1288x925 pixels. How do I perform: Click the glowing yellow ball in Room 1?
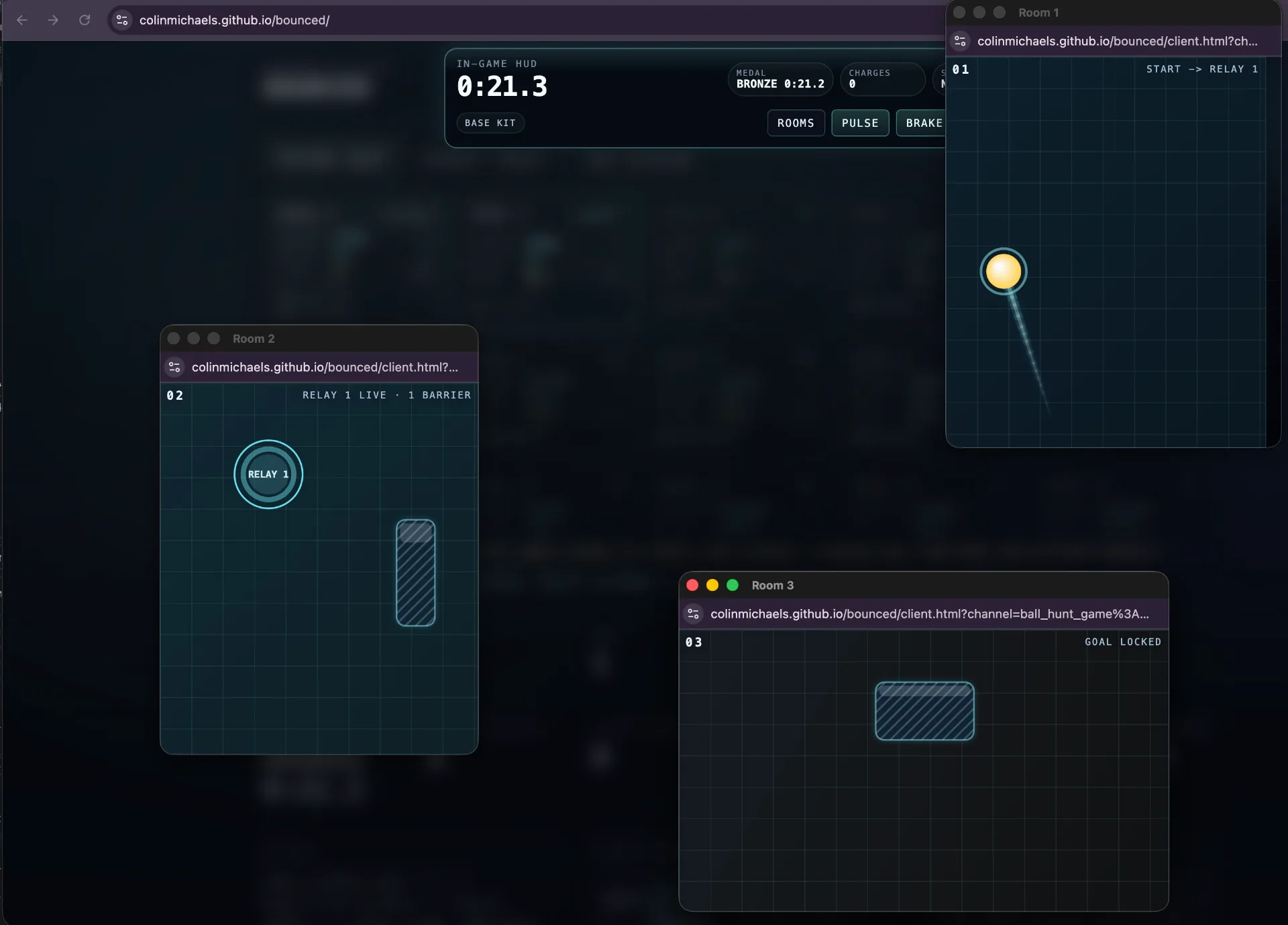[1004, 272]
